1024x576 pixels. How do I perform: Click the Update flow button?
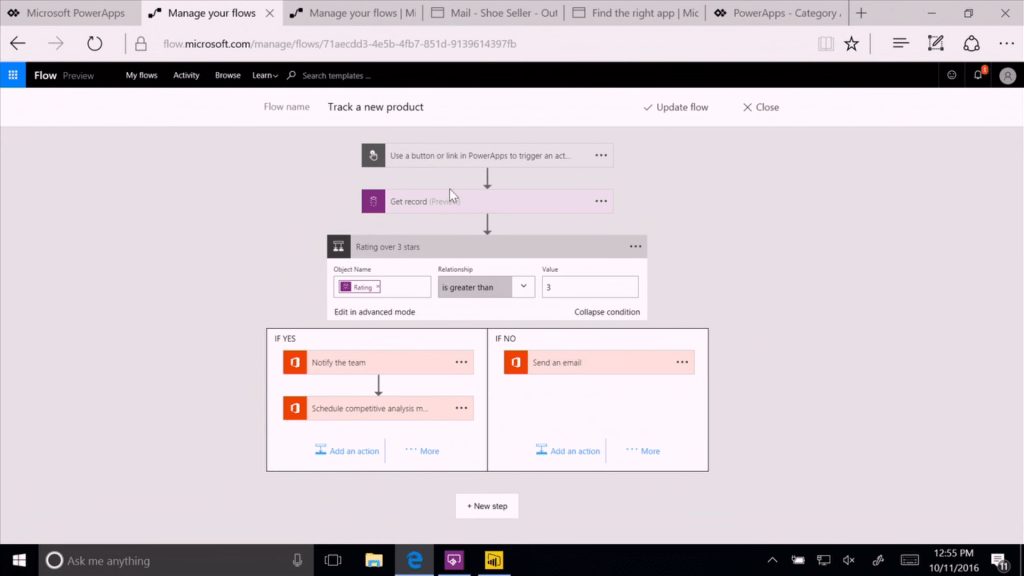[676, 107]
